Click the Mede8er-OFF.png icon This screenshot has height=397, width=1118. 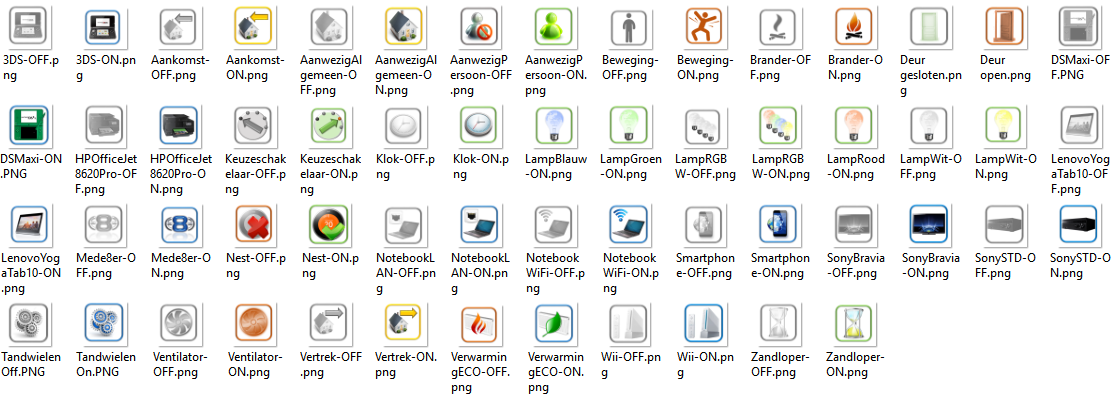(104, 224)
